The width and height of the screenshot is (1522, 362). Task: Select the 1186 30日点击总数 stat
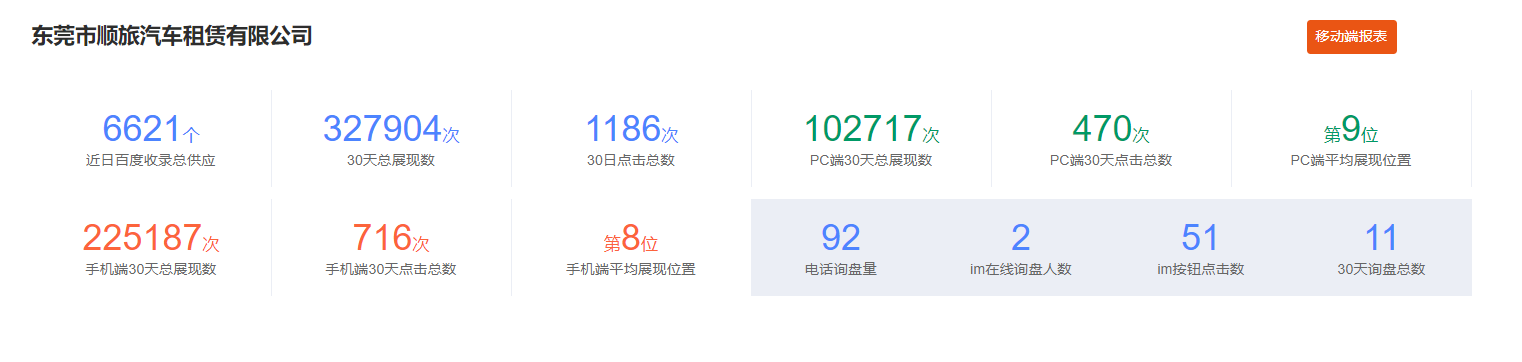631,138
